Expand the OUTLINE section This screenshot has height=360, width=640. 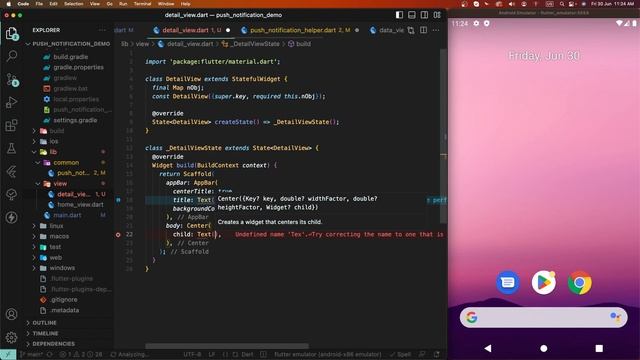tap(44, 322)
